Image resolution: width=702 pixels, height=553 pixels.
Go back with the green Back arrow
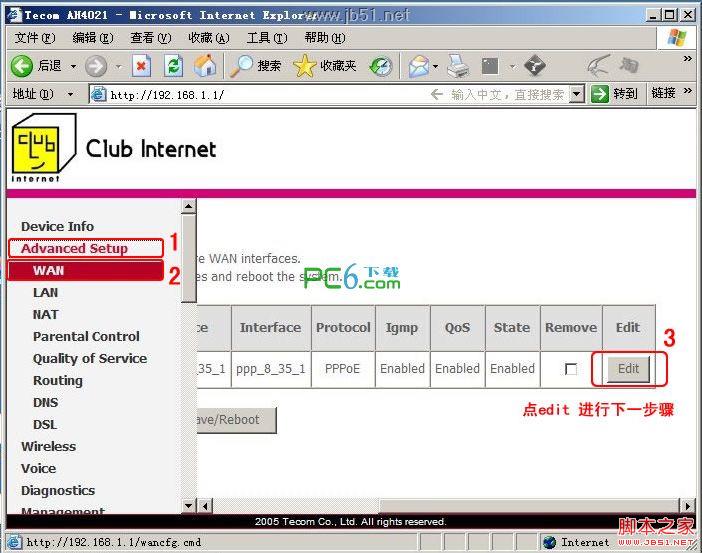(x=21, y=66)
